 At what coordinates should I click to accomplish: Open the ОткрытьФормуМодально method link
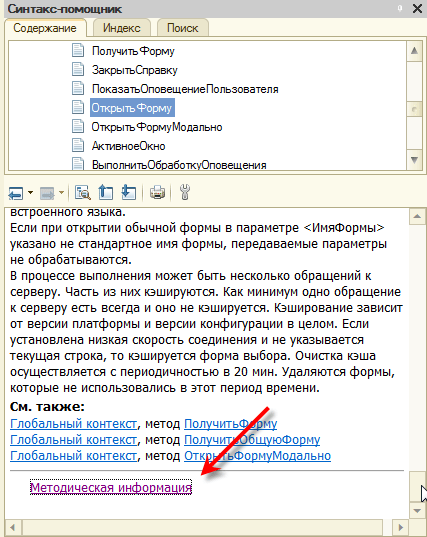pos(258,456)
